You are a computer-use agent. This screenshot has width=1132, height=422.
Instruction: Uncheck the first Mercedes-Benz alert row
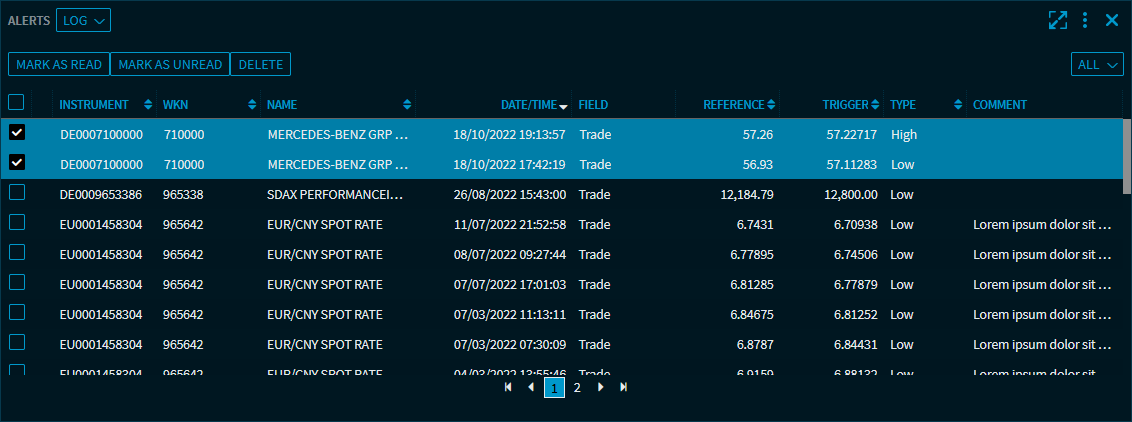17,132
